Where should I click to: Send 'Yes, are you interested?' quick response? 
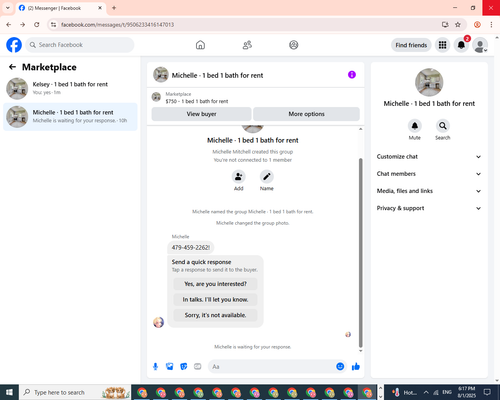coord(215,284)
